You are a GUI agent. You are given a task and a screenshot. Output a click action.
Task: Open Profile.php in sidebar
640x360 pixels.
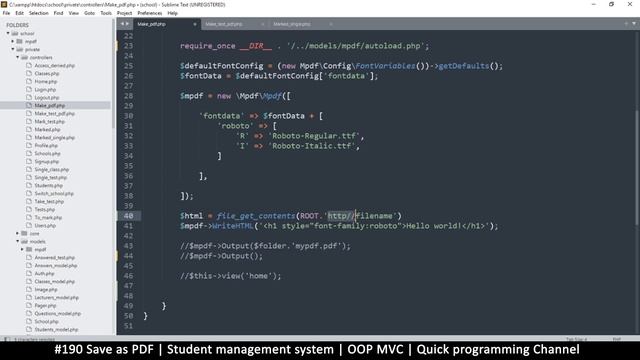[x=46, y=145]
